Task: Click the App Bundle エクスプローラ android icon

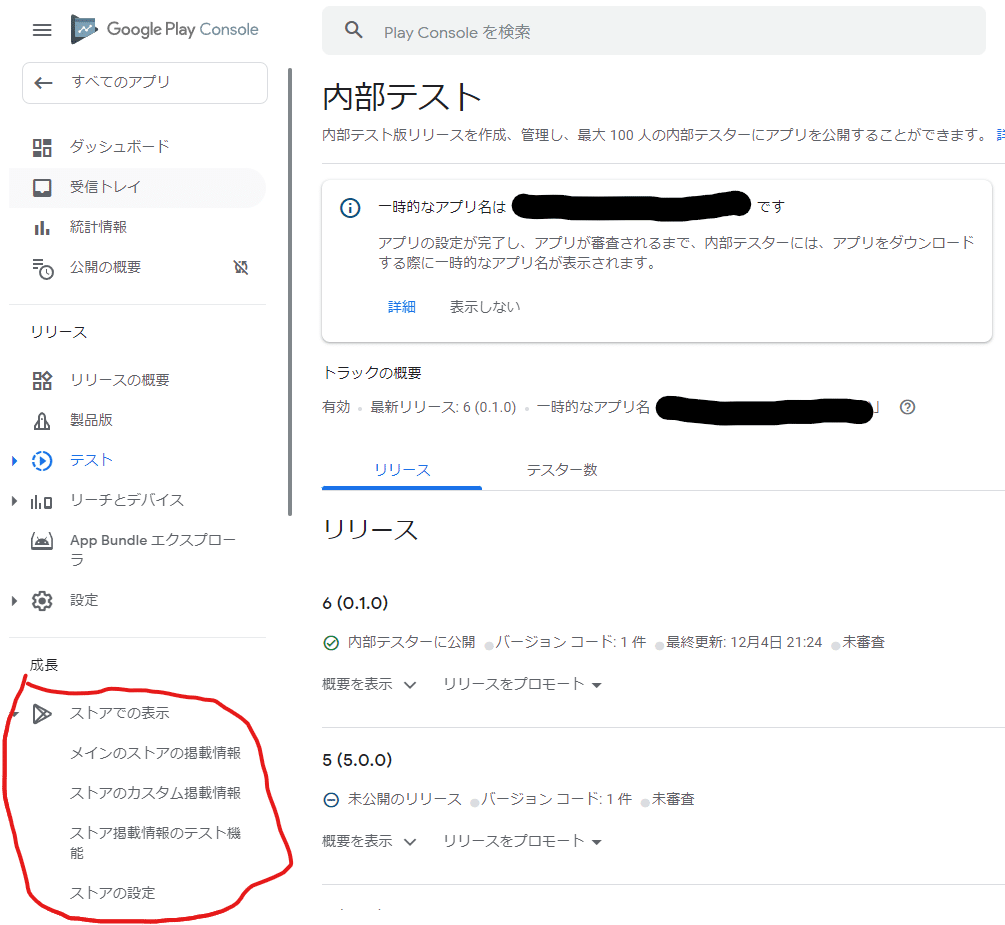Action: 42,541
